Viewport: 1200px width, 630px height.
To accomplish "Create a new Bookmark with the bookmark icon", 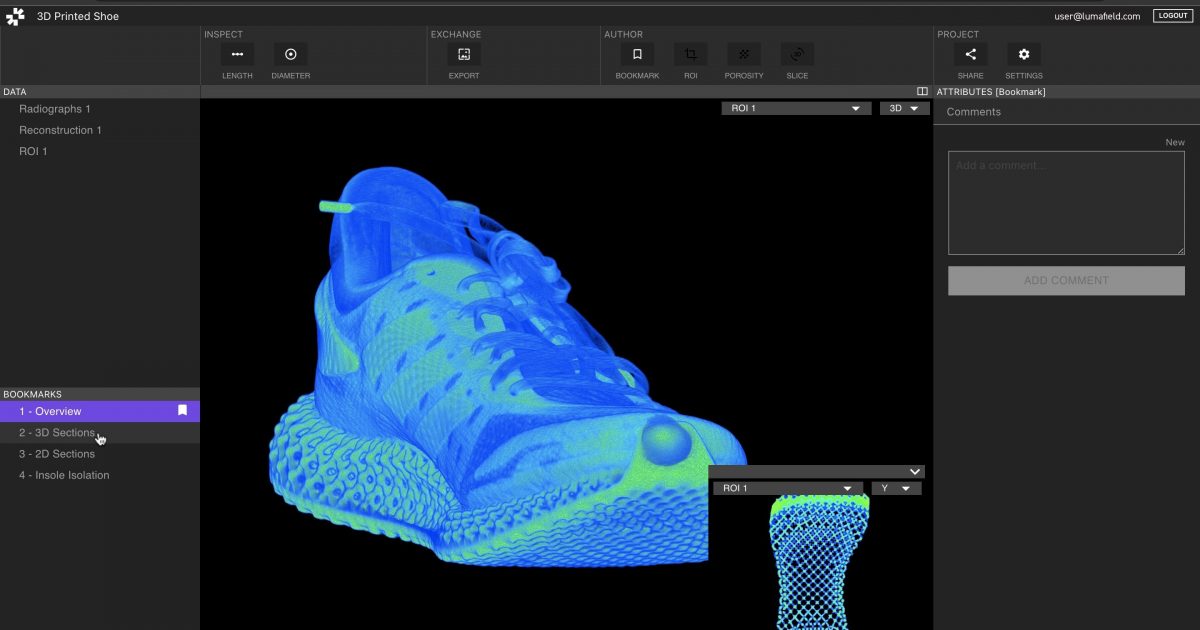I will [x=636, y=55].
